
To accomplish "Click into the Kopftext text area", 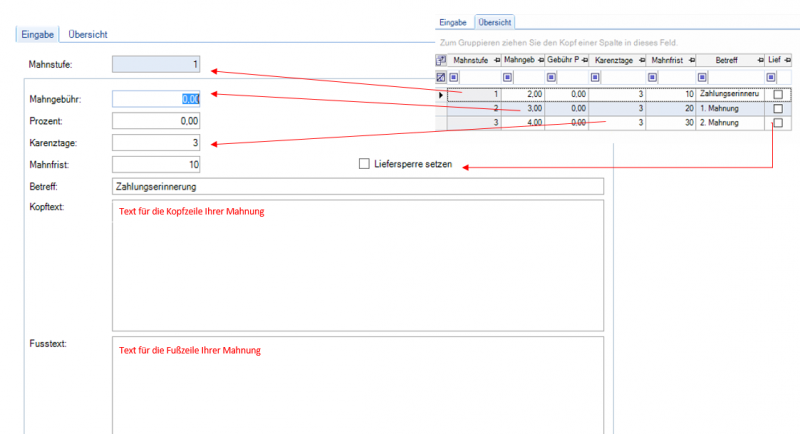I will tap(357, 265).
